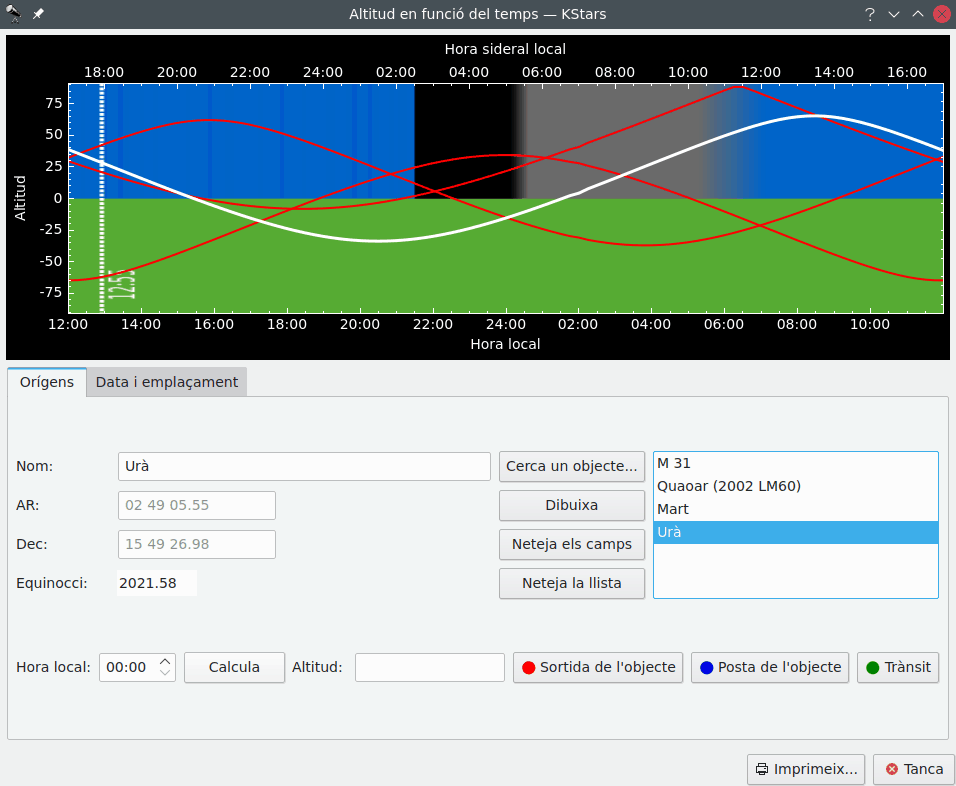Click the white dotted current time marker
Screen dimensions: 956x786
pyautogui.click(x=102, y=200)
